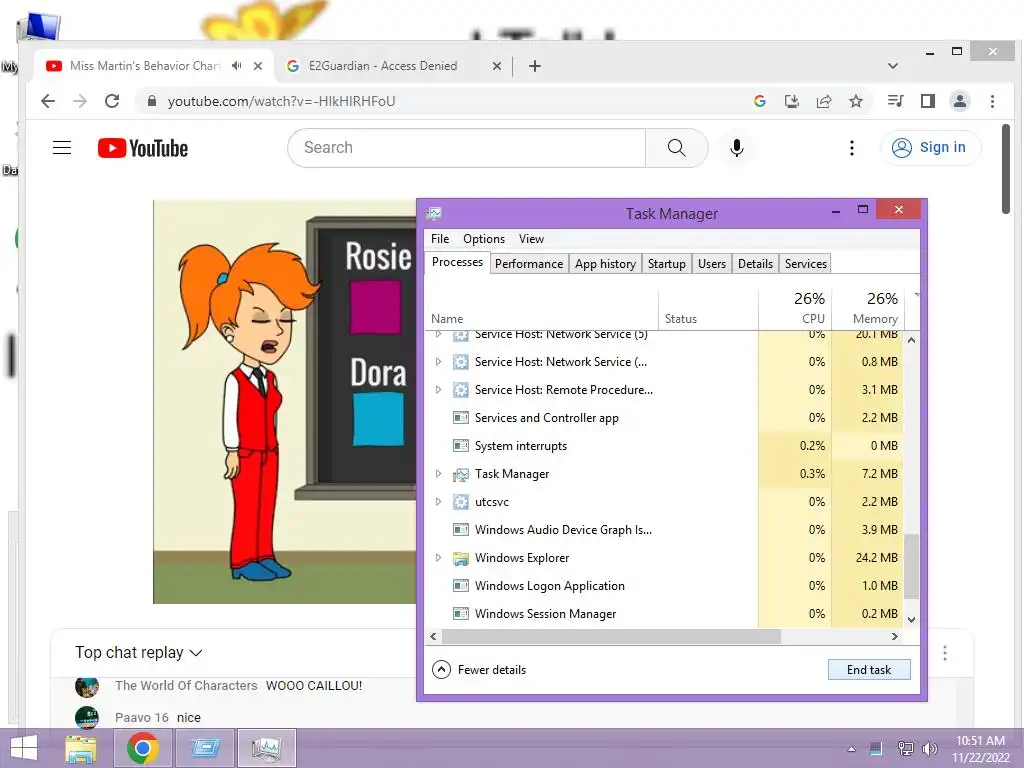This screenshot has height=768, width=1024.
Task: Open the Top chat replay dropdown
Action: pos(138,652)
